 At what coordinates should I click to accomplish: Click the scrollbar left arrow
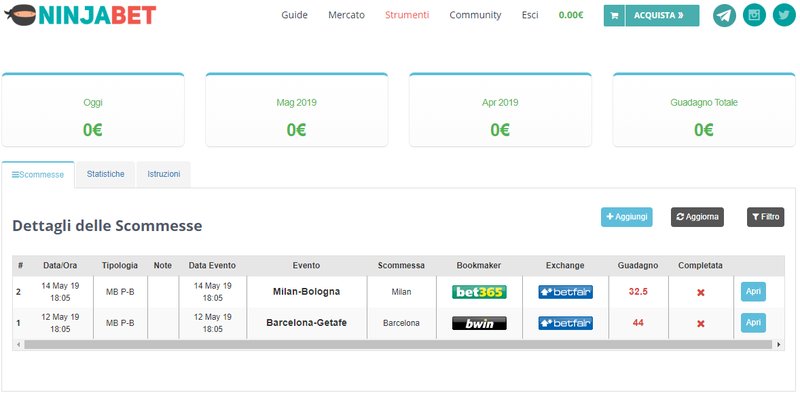pos(18,345)
